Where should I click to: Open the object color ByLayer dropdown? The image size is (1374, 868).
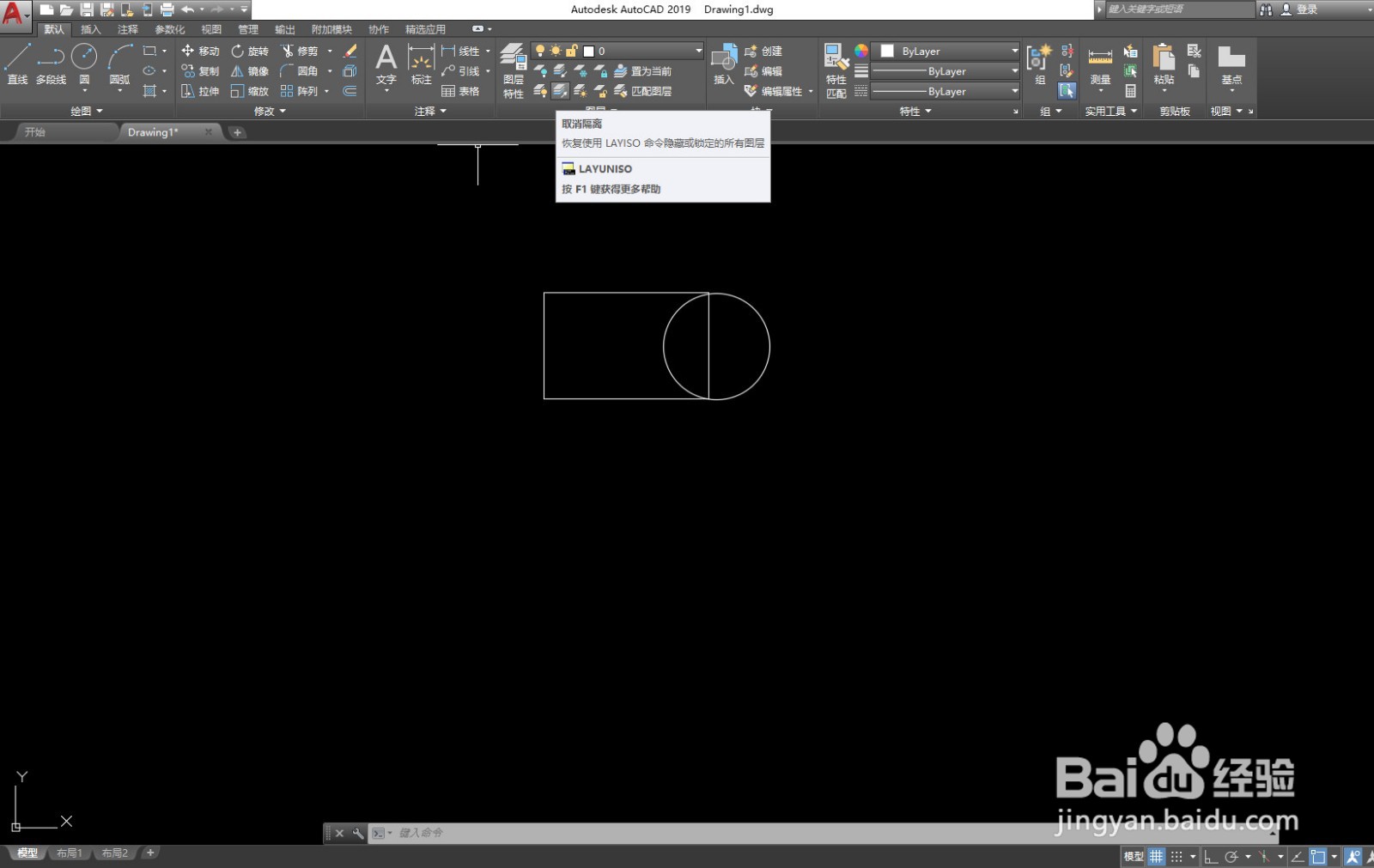tap(945, 52)
